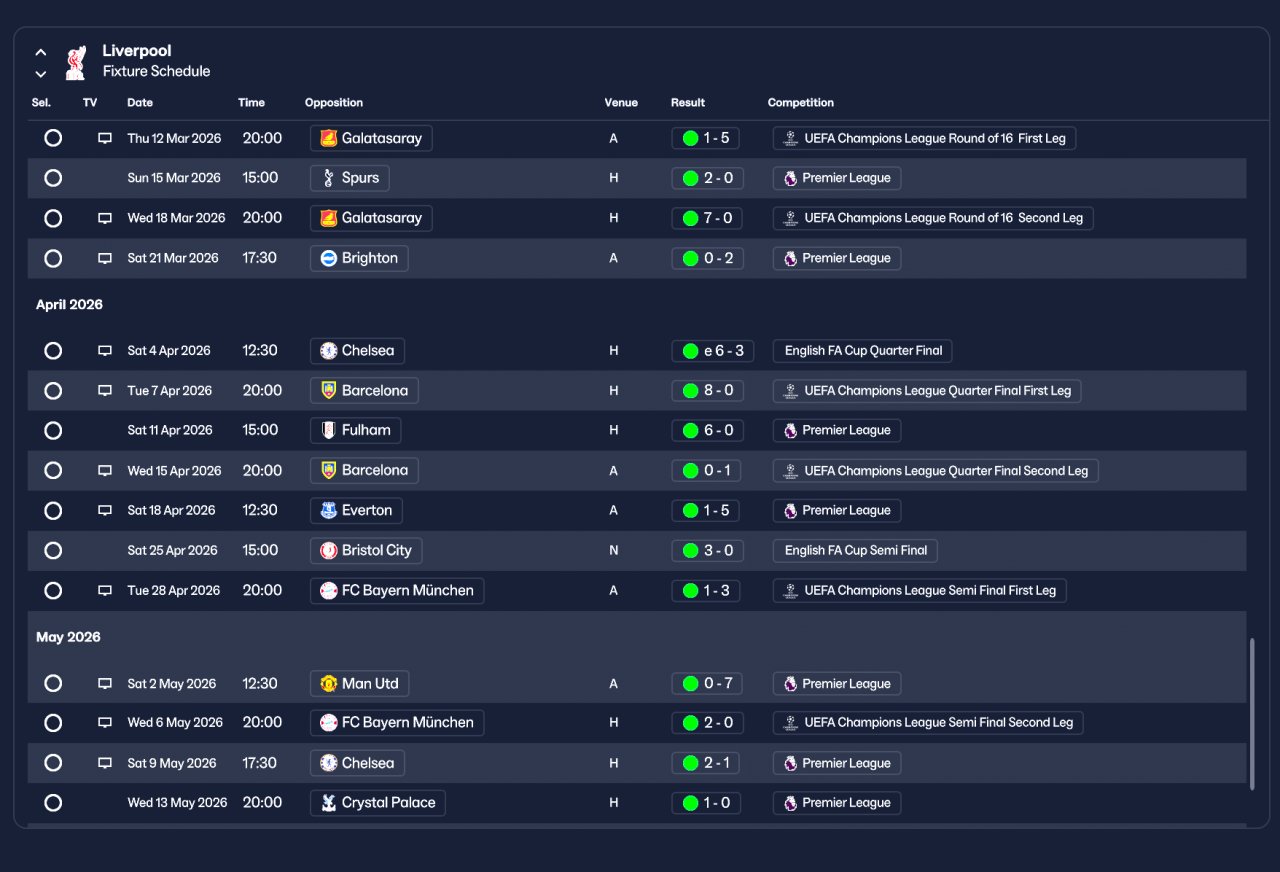1280x872 pixels.
Task: Click Champions League logo for Quarter Final First Leg
Action: coord(791,391)
